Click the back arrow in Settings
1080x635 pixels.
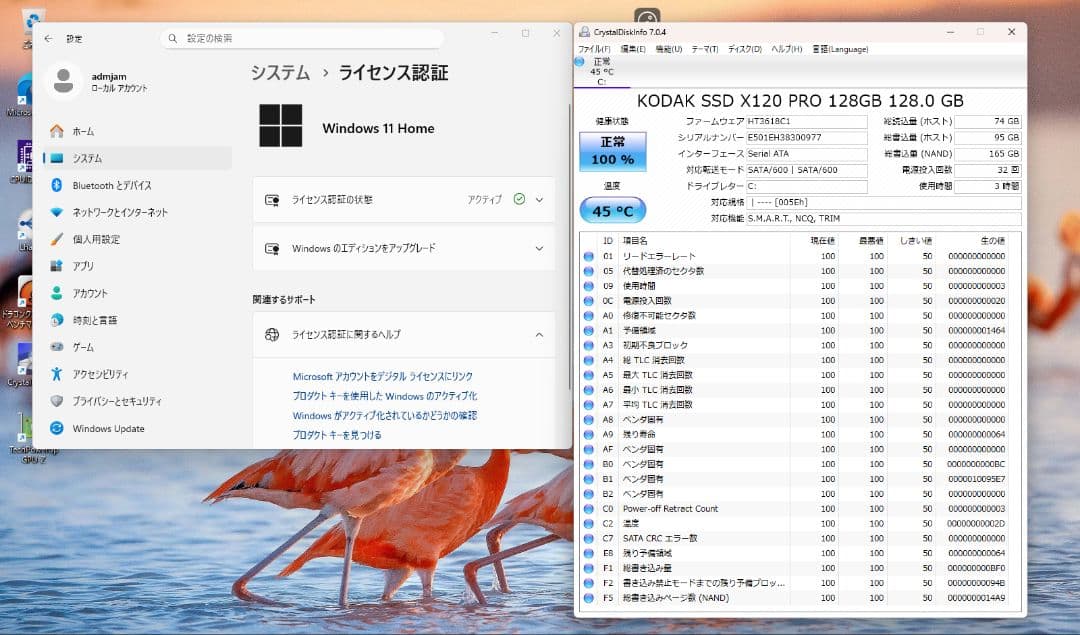[47, 37]
